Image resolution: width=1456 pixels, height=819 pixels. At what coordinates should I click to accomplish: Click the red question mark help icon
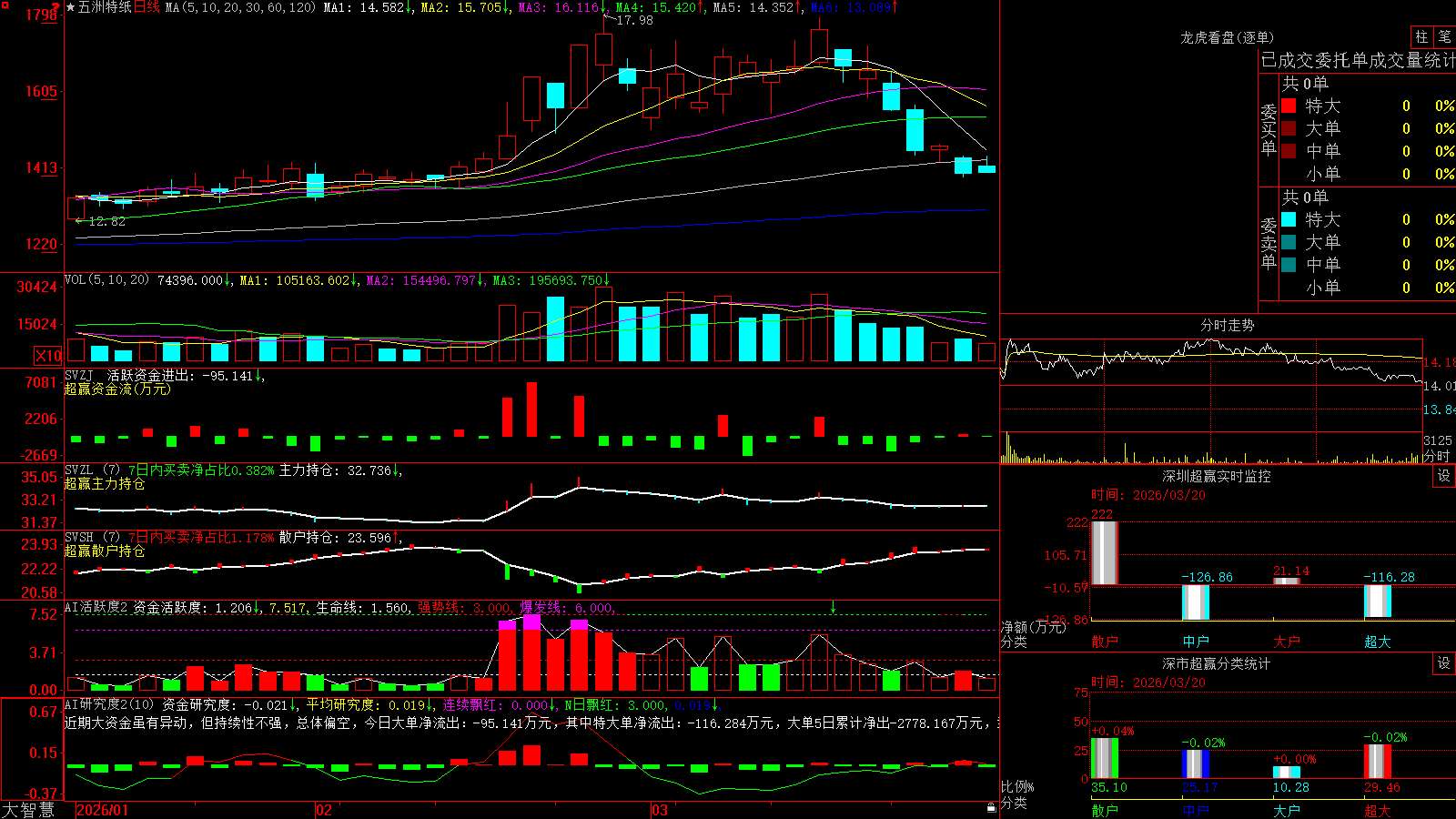pyautogui.click(x=55, y=6)
